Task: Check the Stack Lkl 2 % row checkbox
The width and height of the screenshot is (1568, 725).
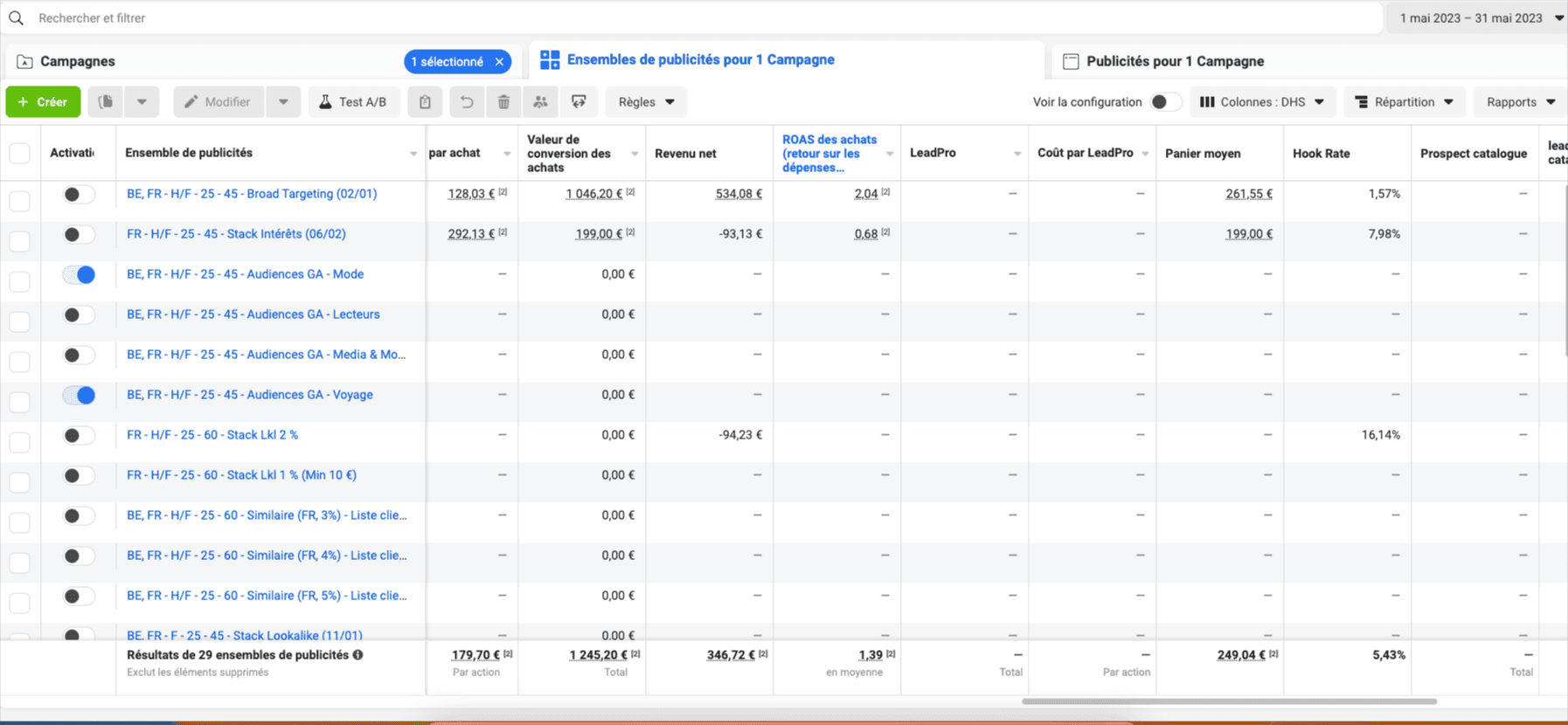Action: click(x=19, y=441)
